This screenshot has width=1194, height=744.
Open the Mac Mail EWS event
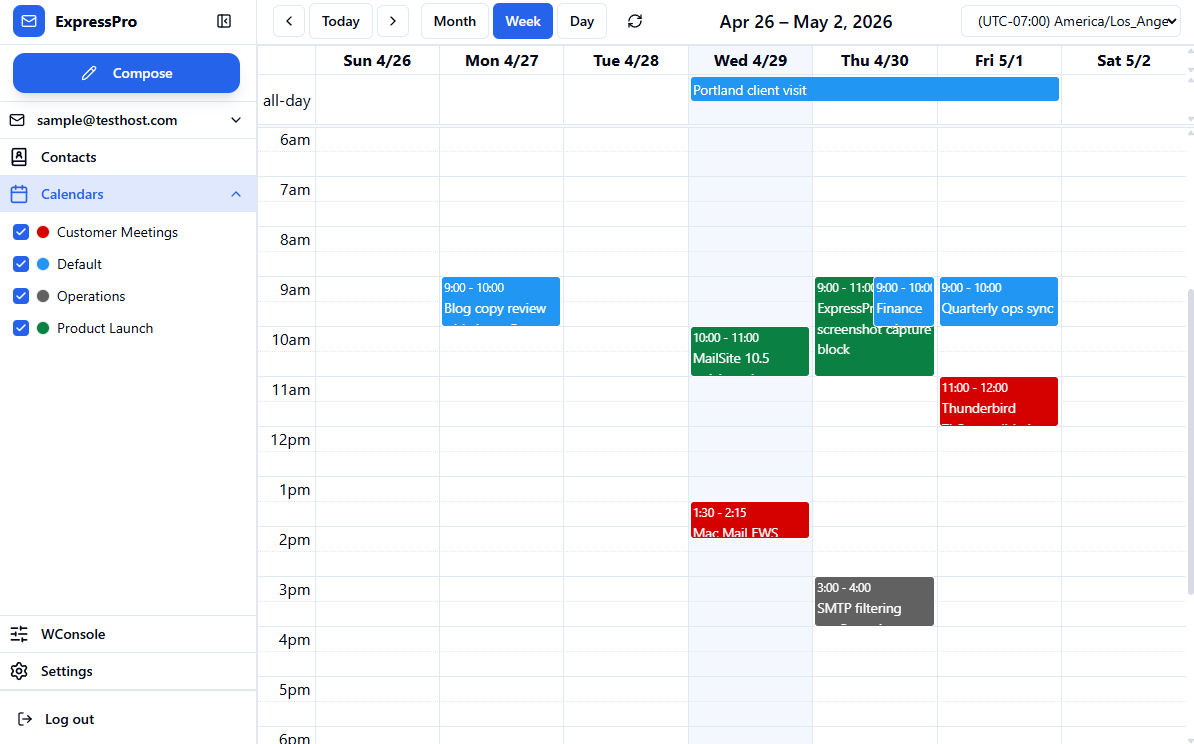click(x=750, y=520)
